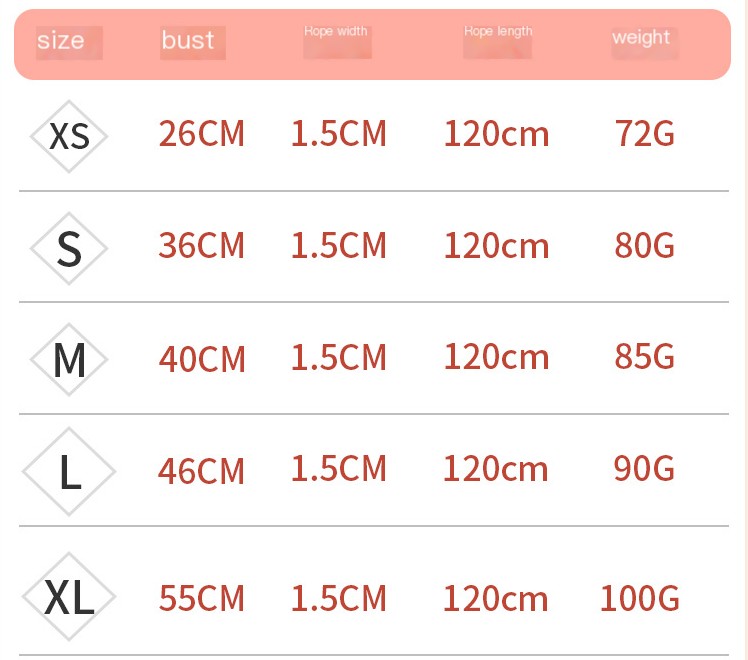Viewport: 748px width, 660px height.
Task: Click the 100G weight value
Action: click(x=639, y=598)
